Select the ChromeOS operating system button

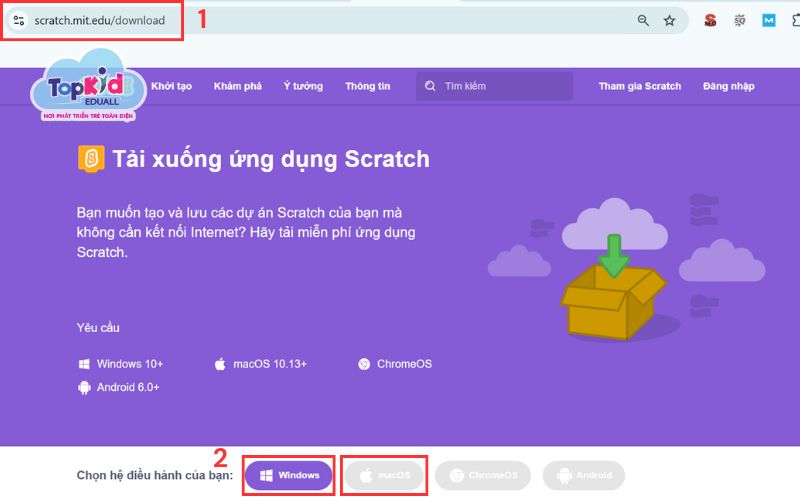tap(483, 476)
